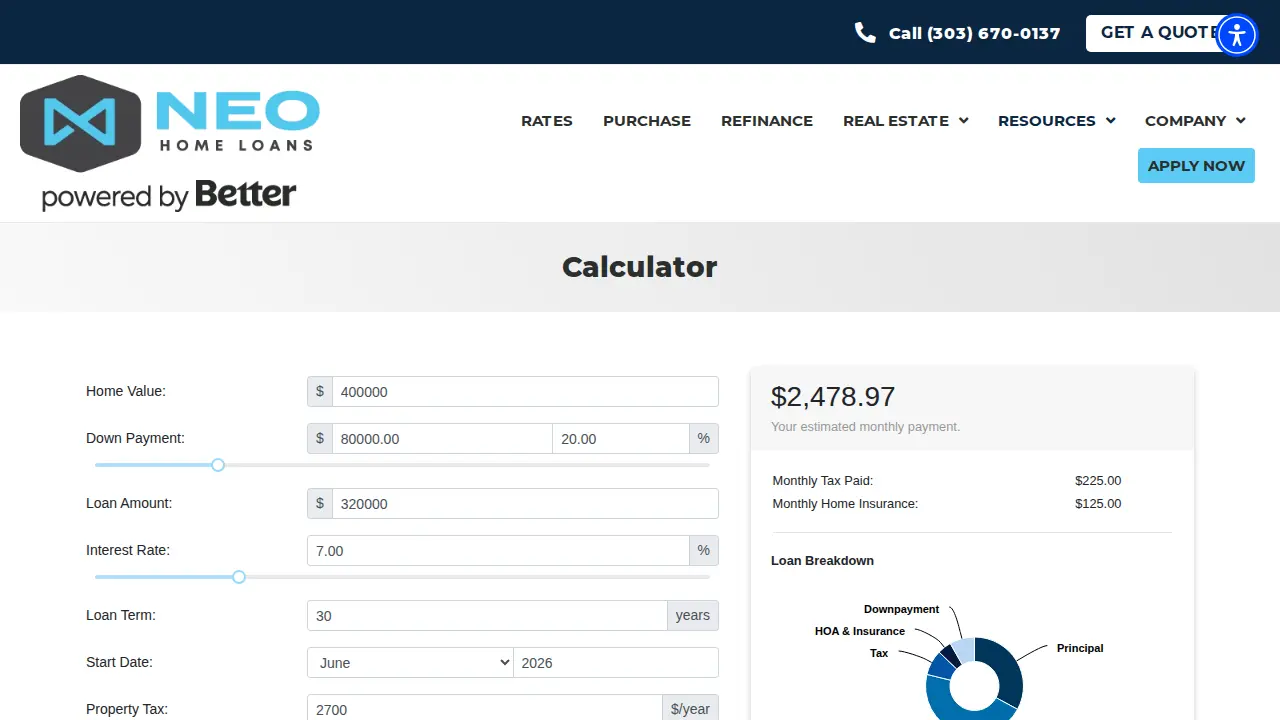
Task: Click the phone icon beside Call
Action: point(865,32)
